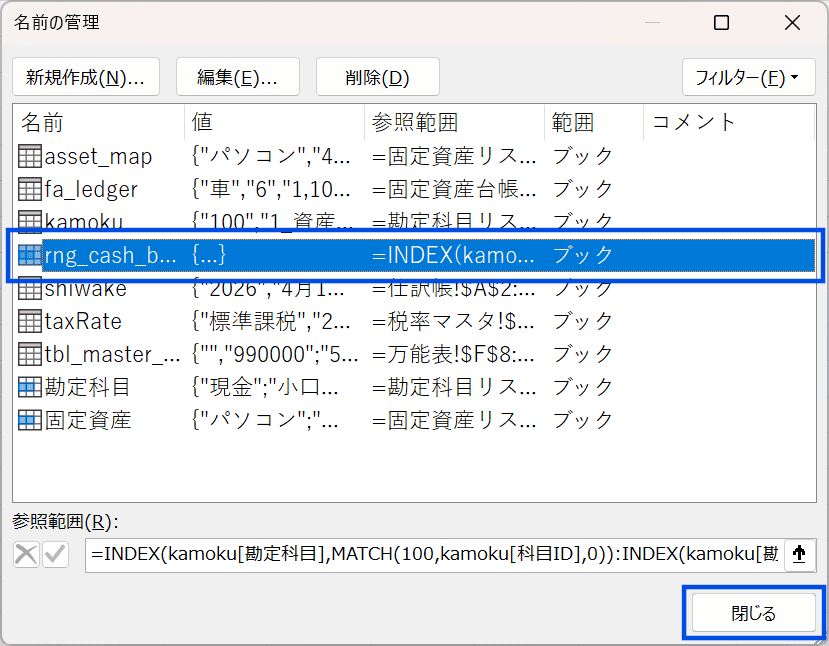Sort the list by 参照範囲 column header
The height and width of the screenshot is (646, 829).
point(453,123)
